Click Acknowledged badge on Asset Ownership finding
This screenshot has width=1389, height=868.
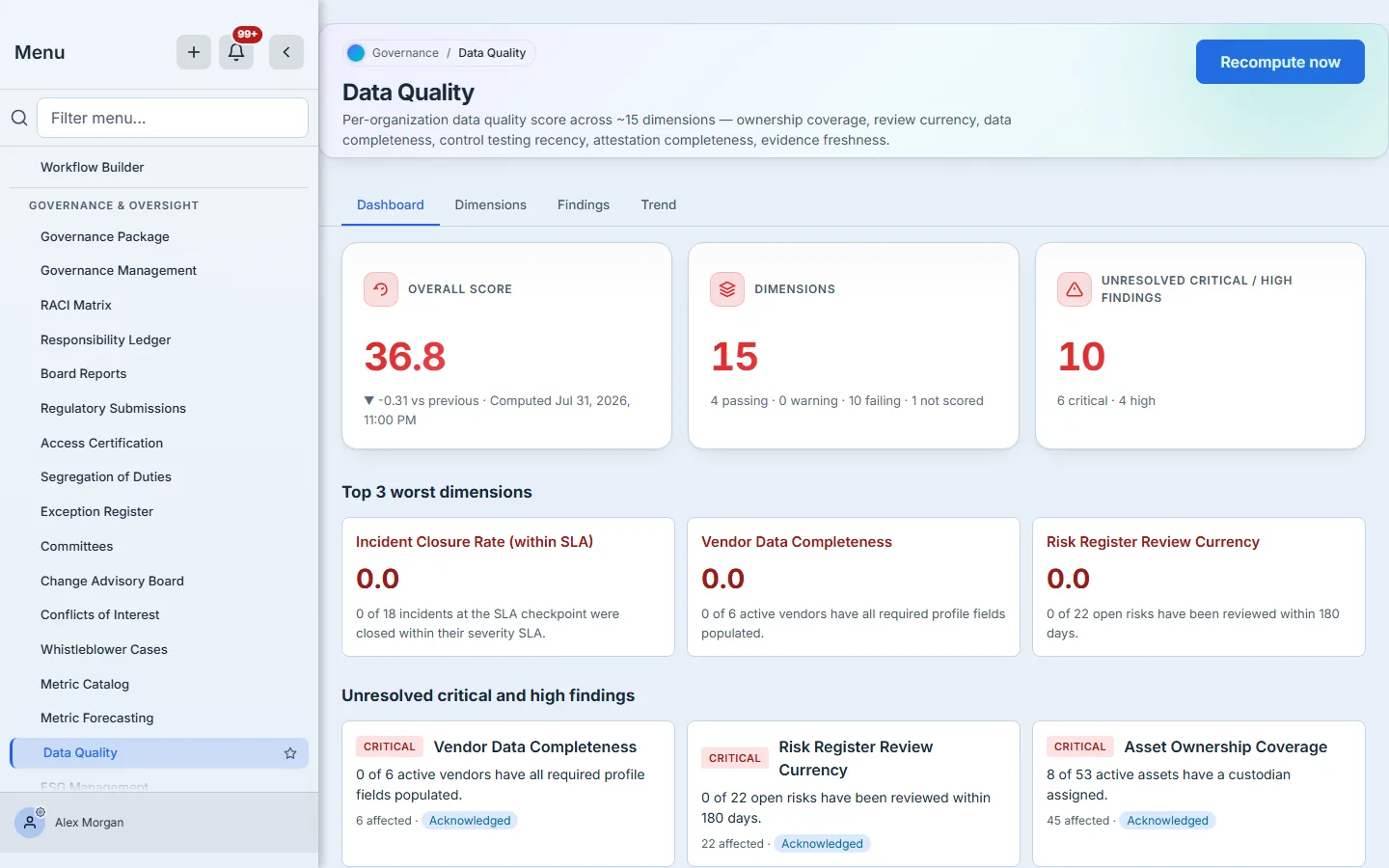pos(1167,821)
